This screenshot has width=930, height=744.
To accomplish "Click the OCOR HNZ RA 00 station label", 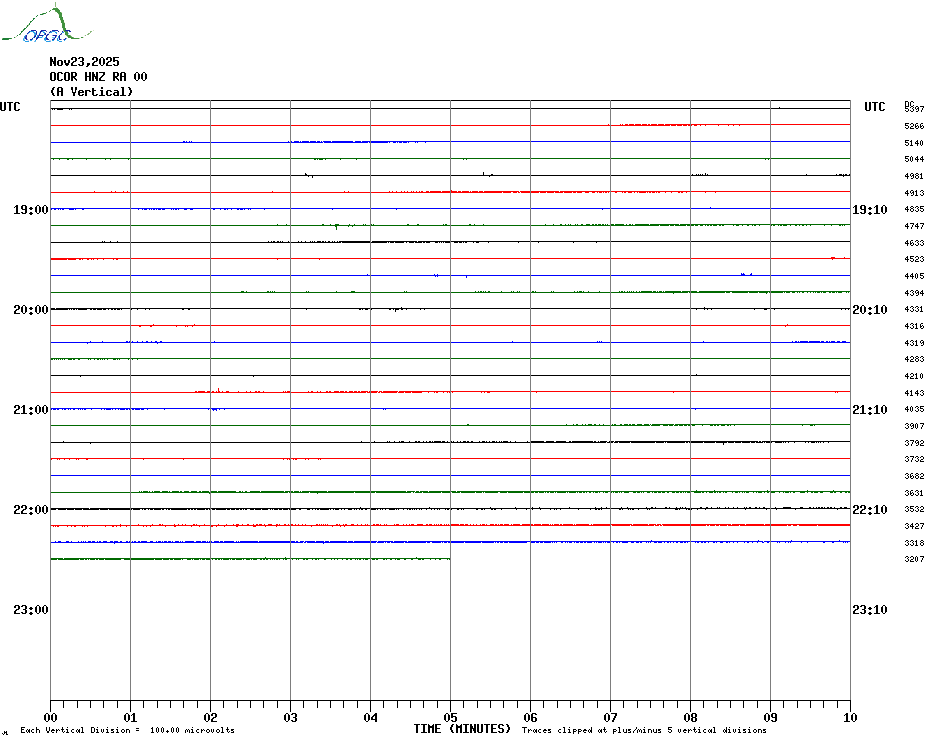I will 98,77.
